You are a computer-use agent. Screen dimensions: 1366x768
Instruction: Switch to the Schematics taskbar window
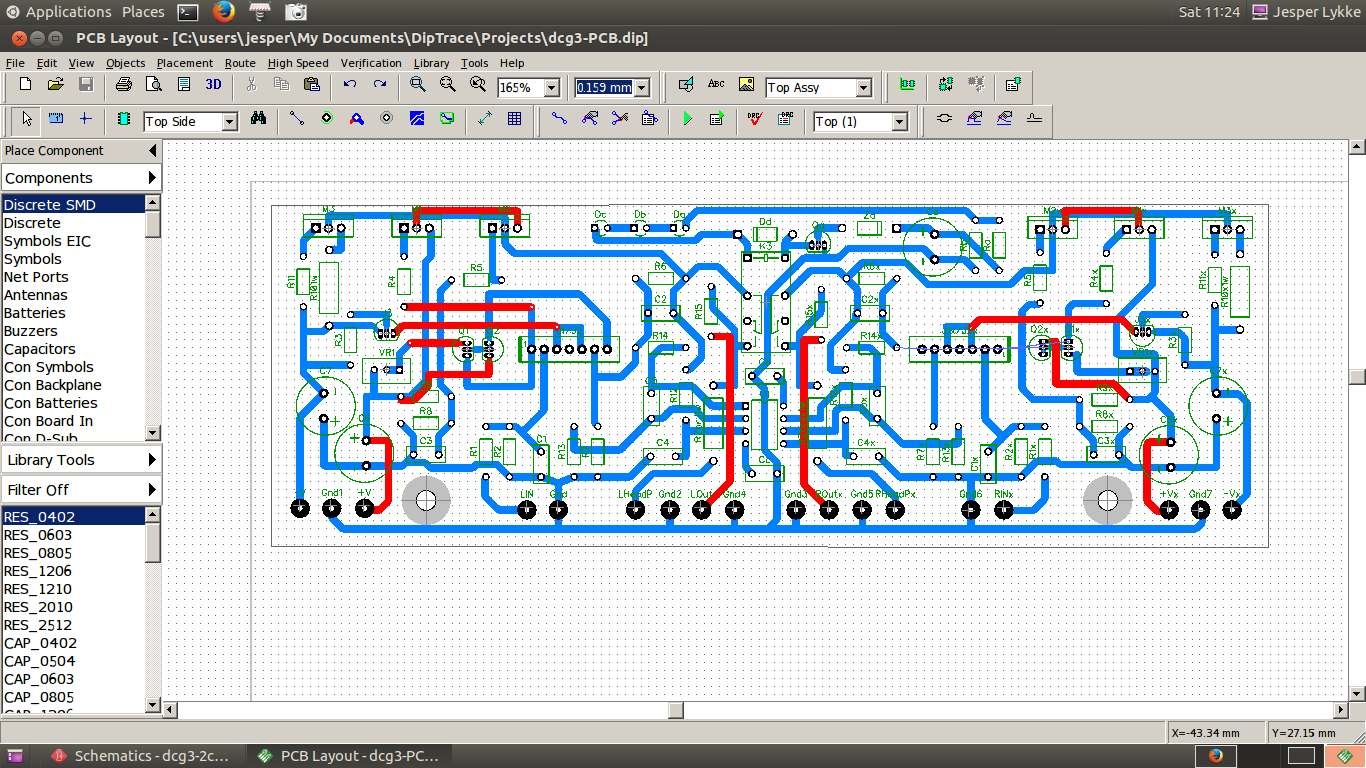tap(140, 756)
